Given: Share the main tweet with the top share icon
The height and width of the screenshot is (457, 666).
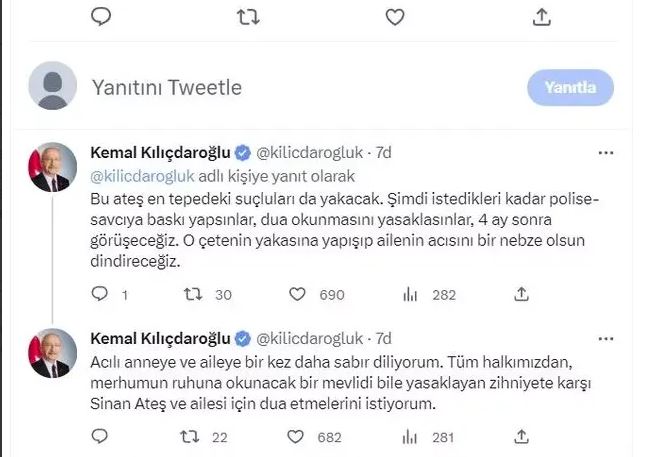Looking at the screenshot, I should pyautogui.click(x=542, y=17).
